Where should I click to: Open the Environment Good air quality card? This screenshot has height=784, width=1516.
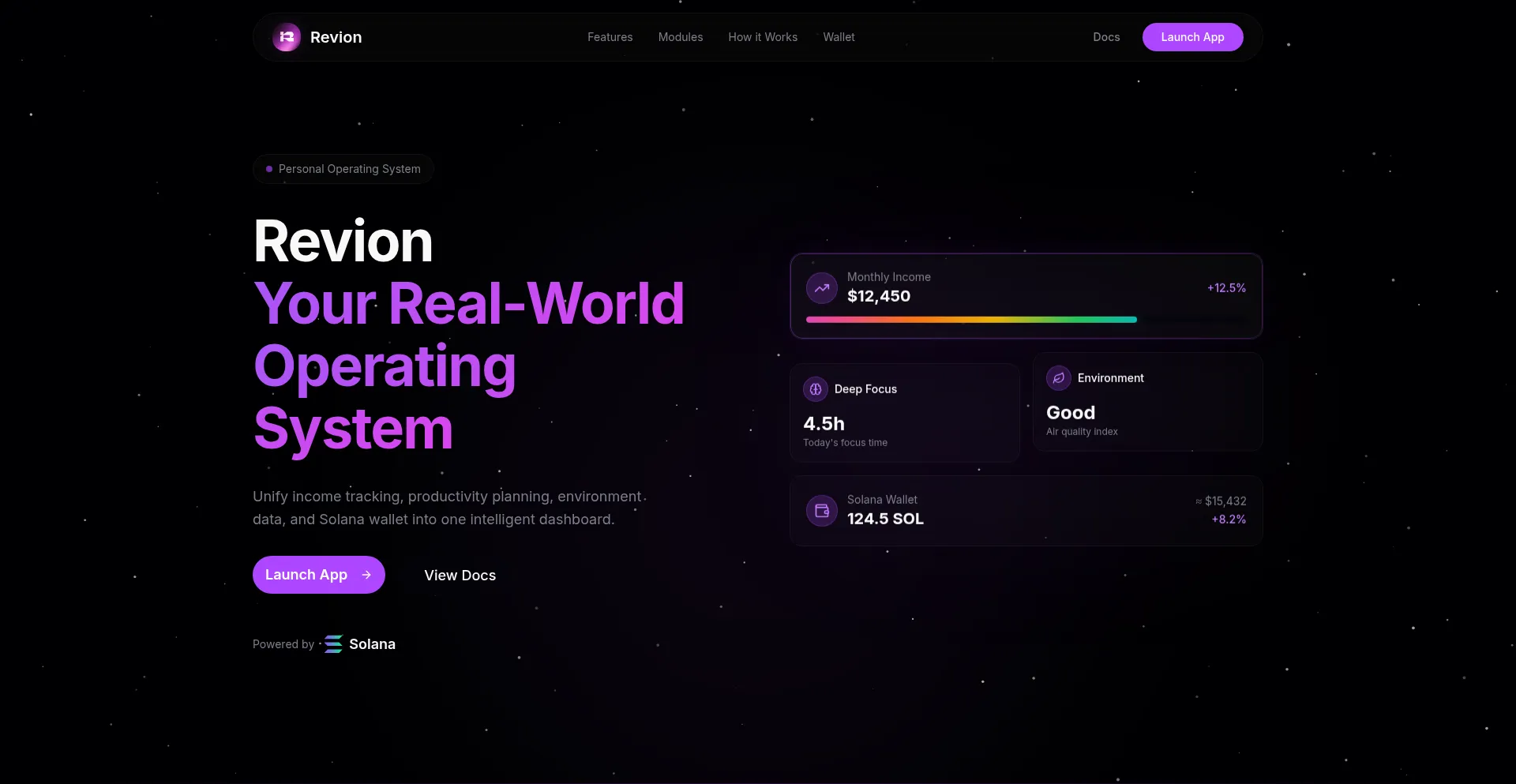(x=1147, y=402)
